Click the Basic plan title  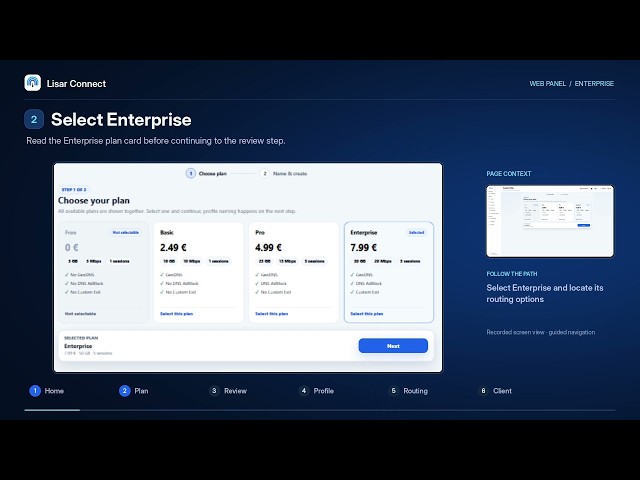167,232
